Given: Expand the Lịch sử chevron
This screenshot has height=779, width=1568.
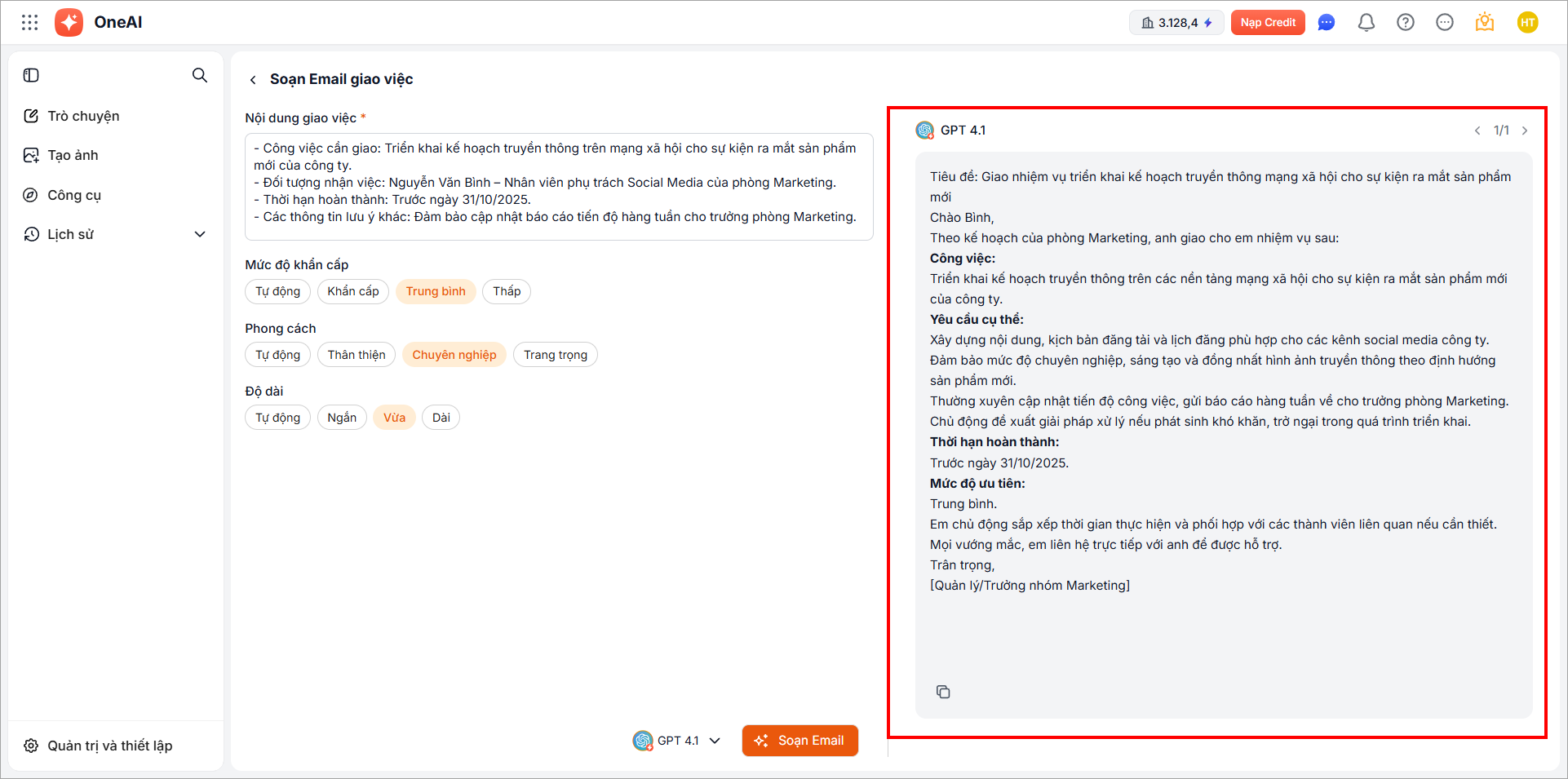Looking at the screenshot, I should point(200,234).
